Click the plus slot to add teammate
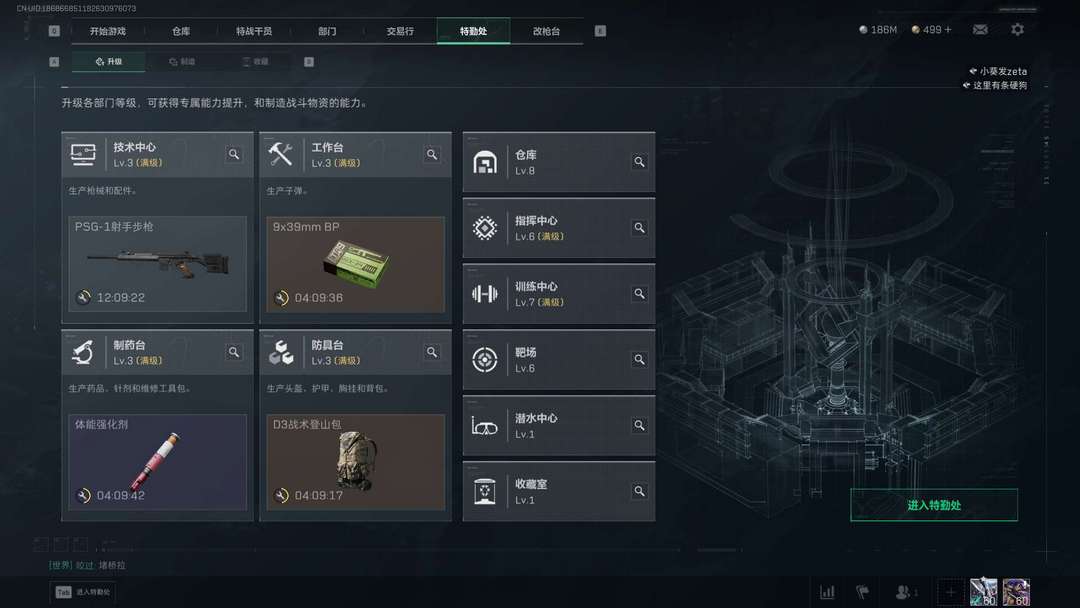 click(951, 591)
